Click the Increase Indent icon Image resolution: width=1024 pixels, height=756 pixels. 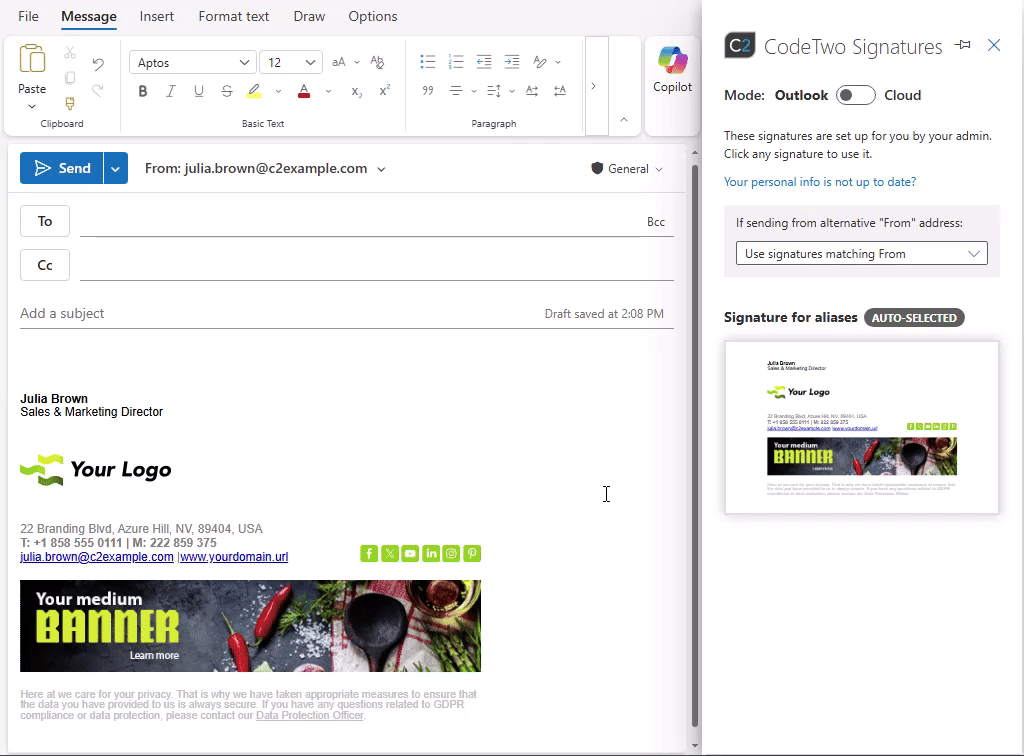tap(512, 62)
